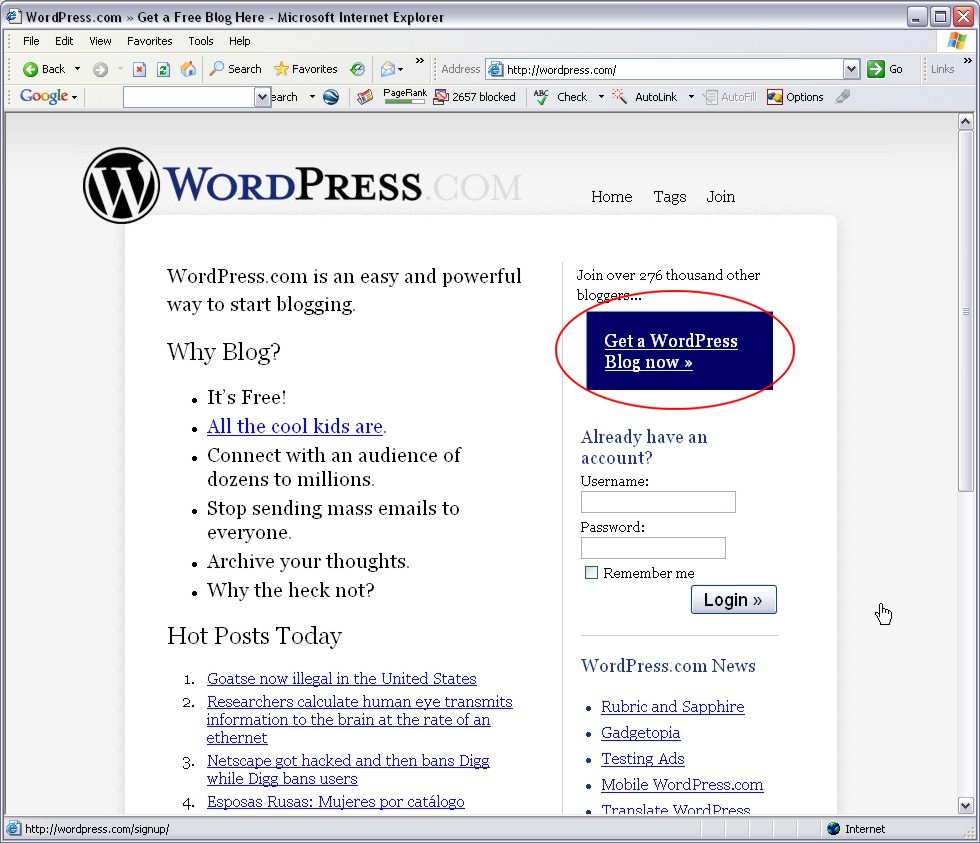
Task: Toggle the Remember me checkbox
Action: coord(591,572)
